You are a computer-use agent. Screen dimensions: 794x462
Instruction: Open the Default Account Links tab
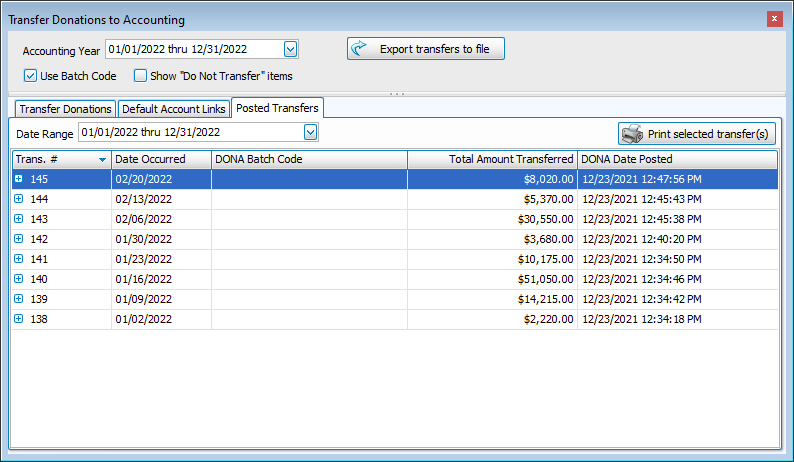coord(173,109)
